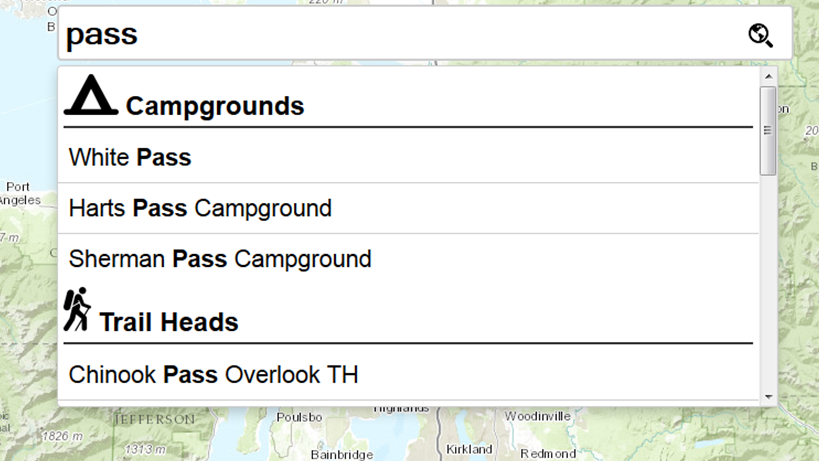The image size is (819, 461).
Task: Select the White Pass campground suggestion
Action: click(x=130, y=157)
